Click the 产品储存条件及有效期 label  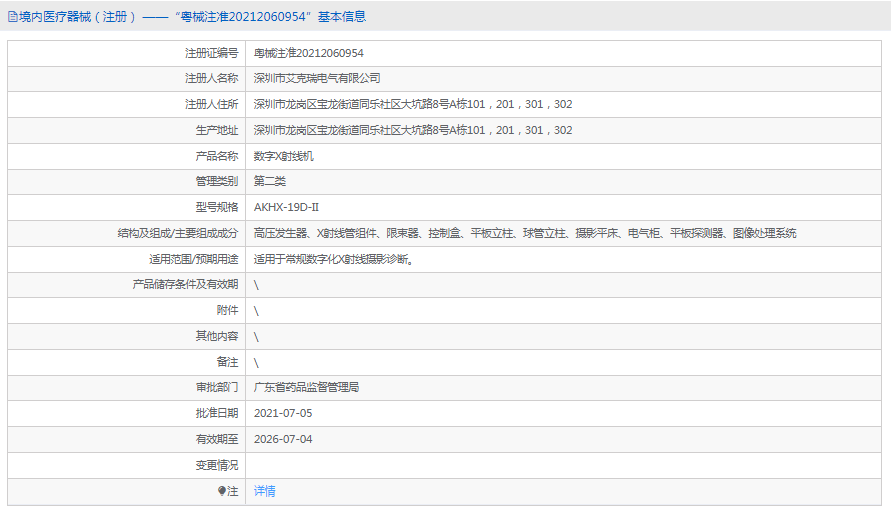185,284
